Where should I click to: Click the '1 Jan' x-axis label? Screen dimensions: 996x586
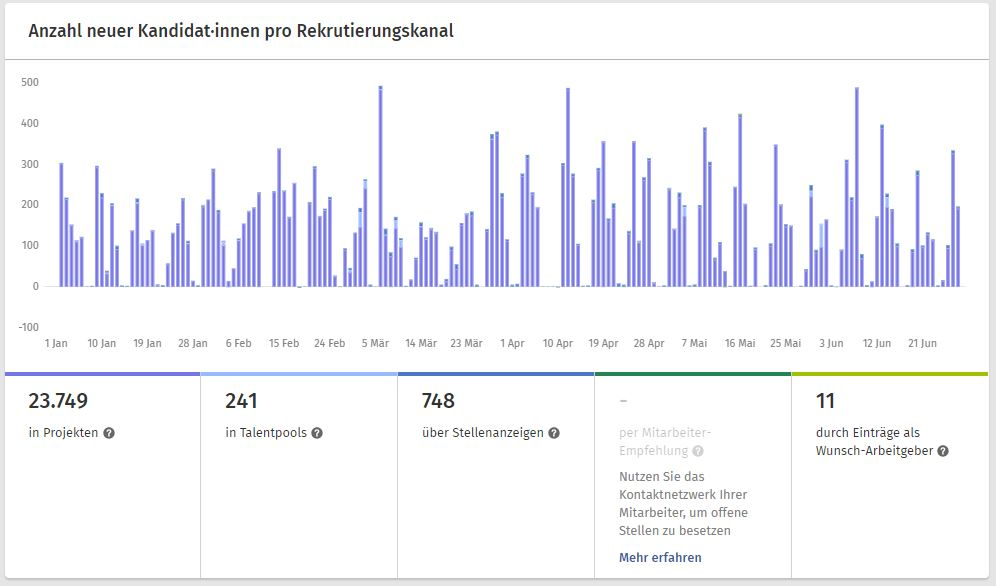point(56,343)
